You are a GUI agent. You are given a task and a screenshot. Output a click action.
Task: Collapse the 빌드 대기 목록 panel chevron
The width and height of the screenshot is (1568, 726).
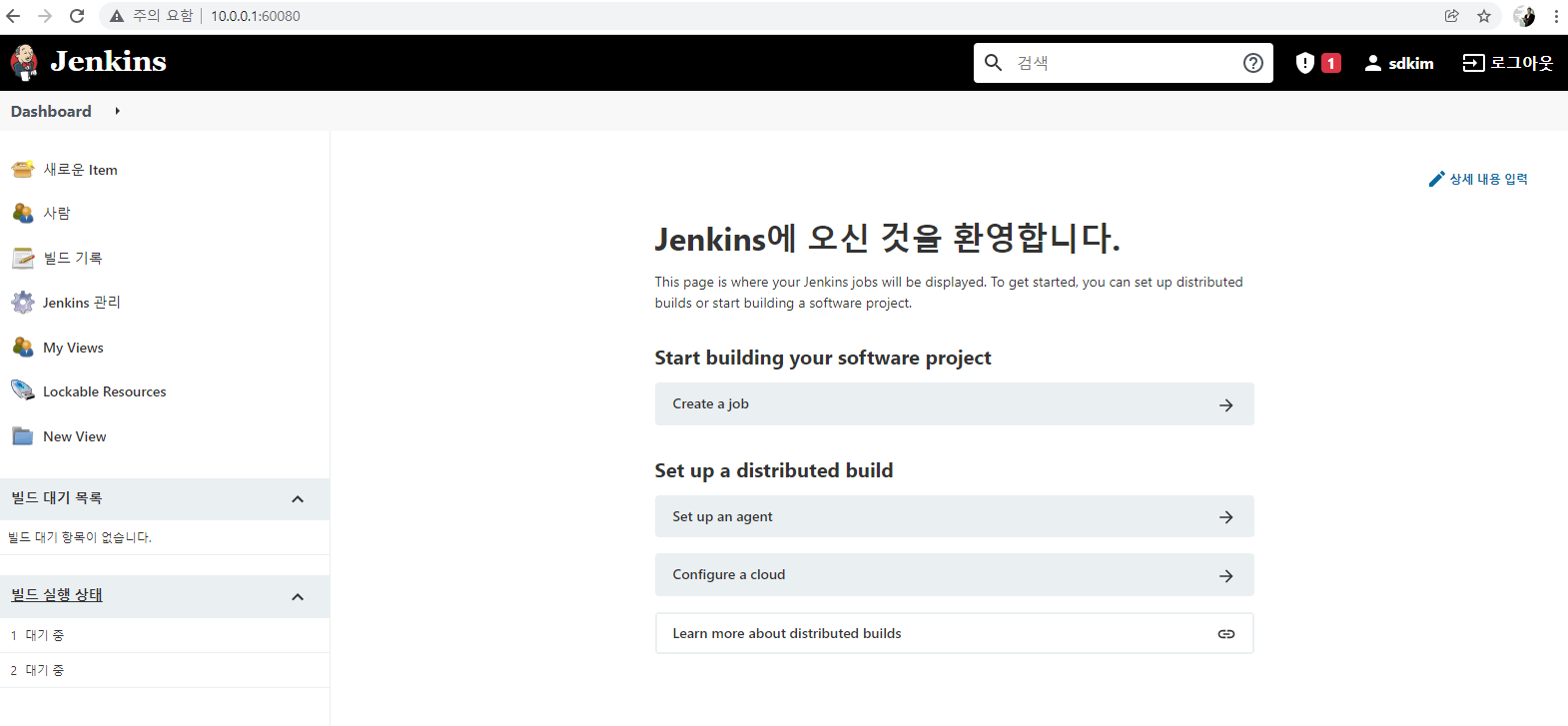pyautogui.click(x=297, y=498)
